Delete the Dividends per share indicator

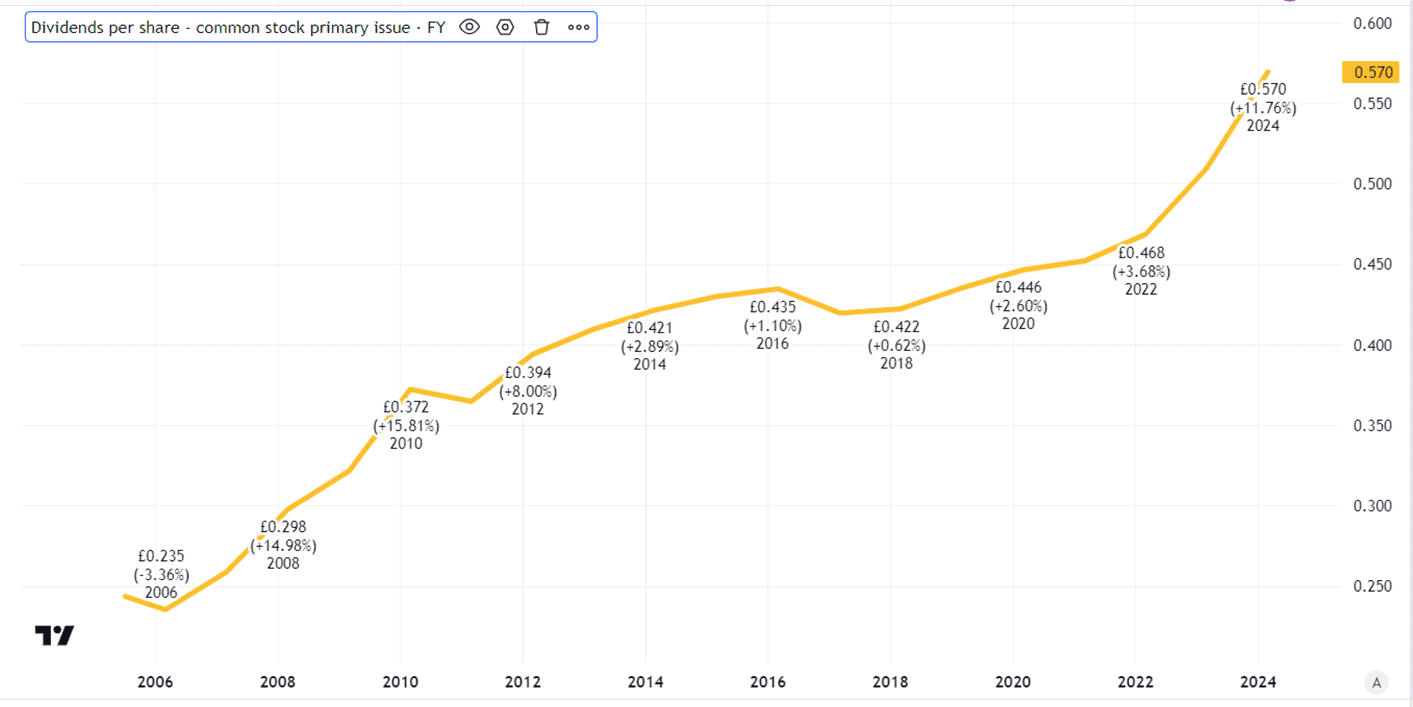(541, 27)
